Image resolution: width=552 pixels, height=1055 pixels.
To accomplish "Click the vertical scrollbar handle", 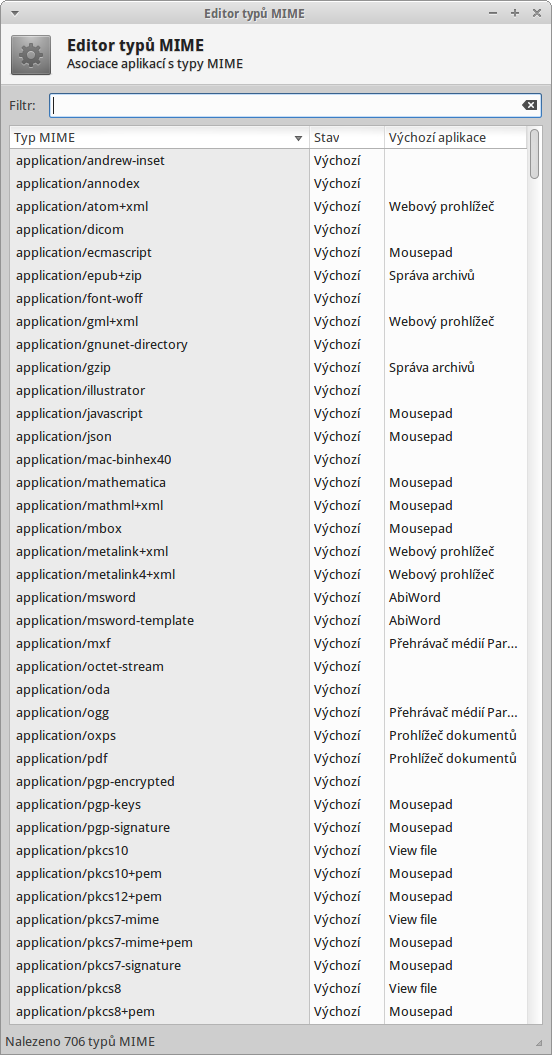I will [x=534, y=154].
